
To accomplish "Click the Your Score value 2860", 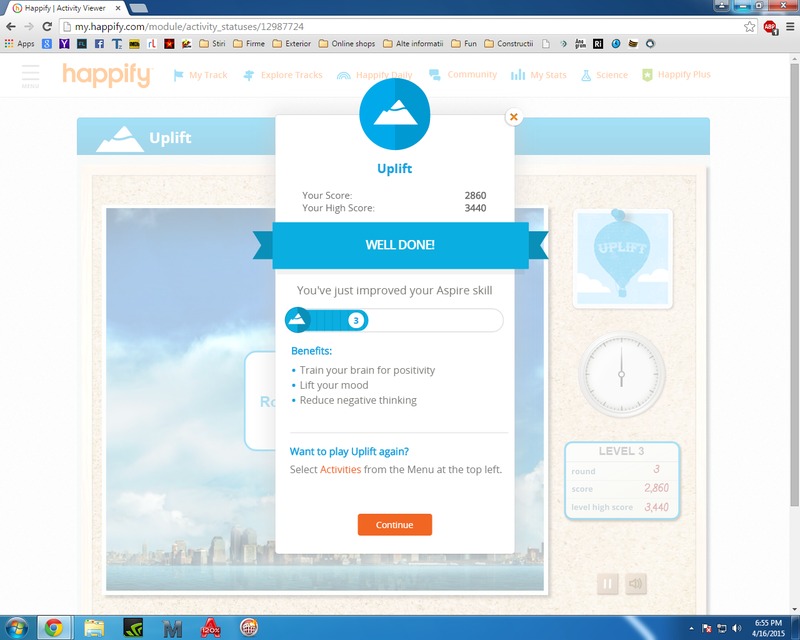I will point(475,195).
